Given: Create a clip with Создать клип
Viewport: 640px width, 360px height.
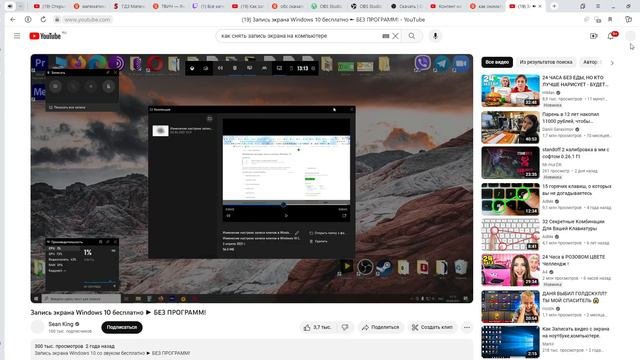Looking at the screenshot, I should click(432, 327).
